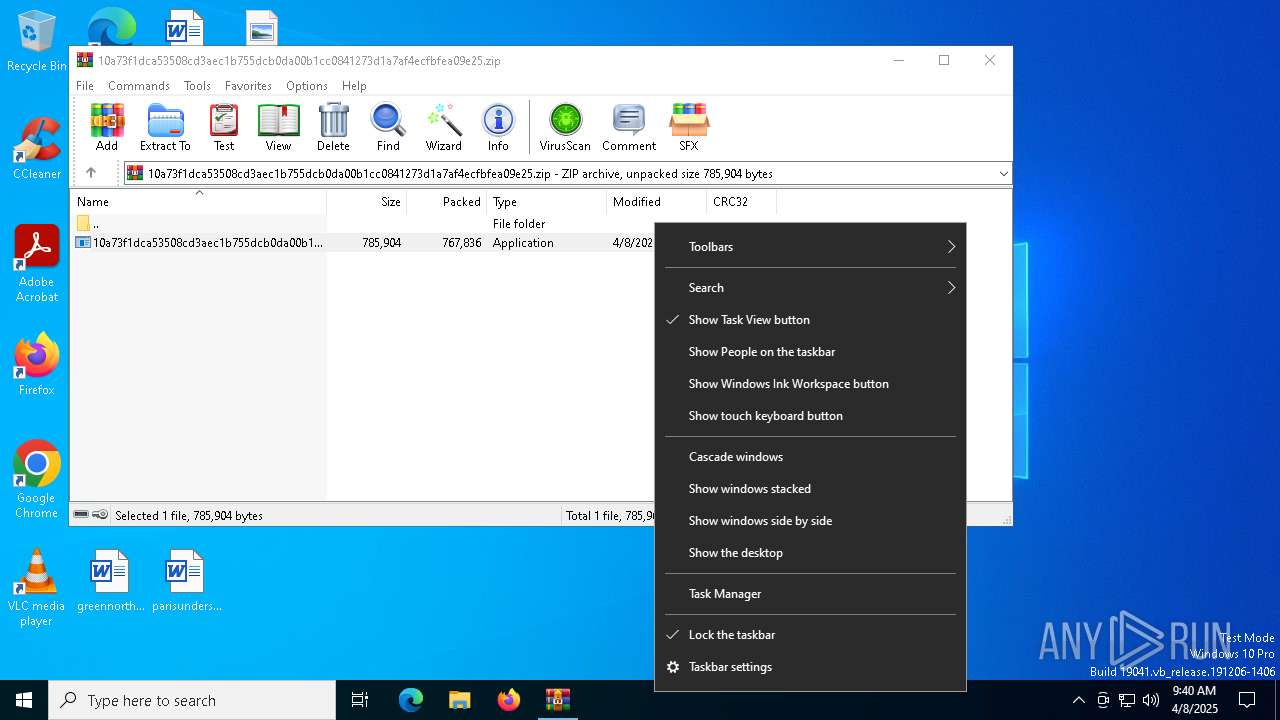Click the Extract To toolbar icon

[x=165, y=127]
